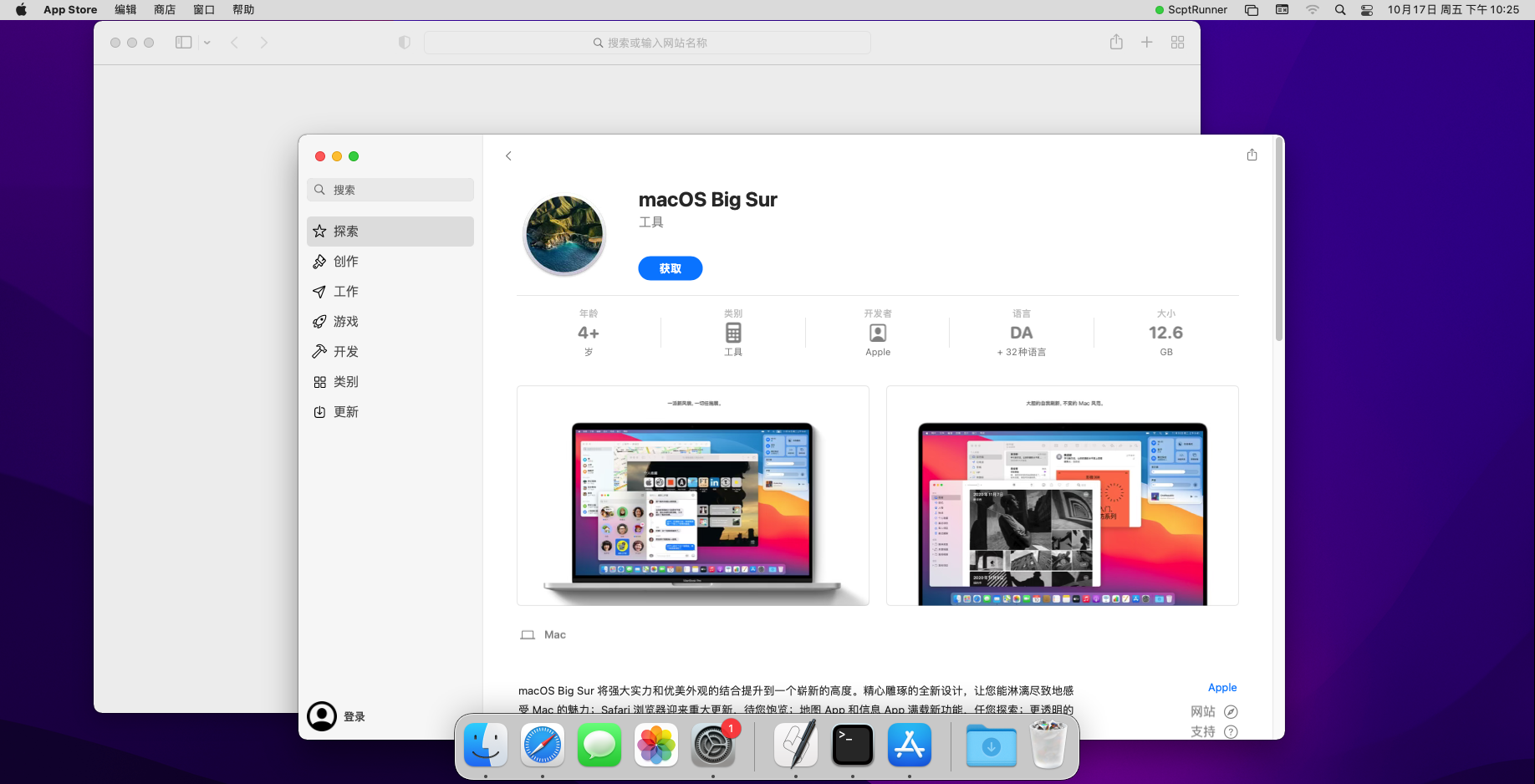Open the Apple menu

[21, 10]
